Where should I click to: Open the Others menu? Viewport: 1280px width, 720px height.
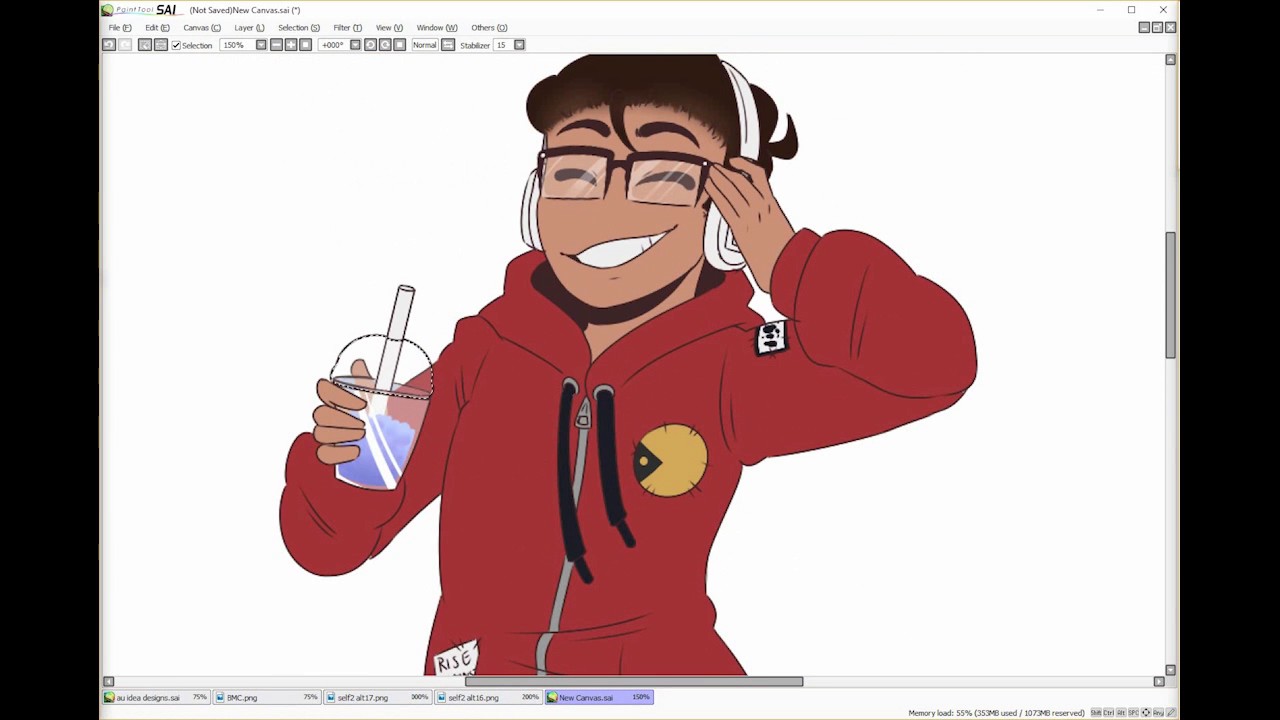pyautogui.click(x=489, y=28)
